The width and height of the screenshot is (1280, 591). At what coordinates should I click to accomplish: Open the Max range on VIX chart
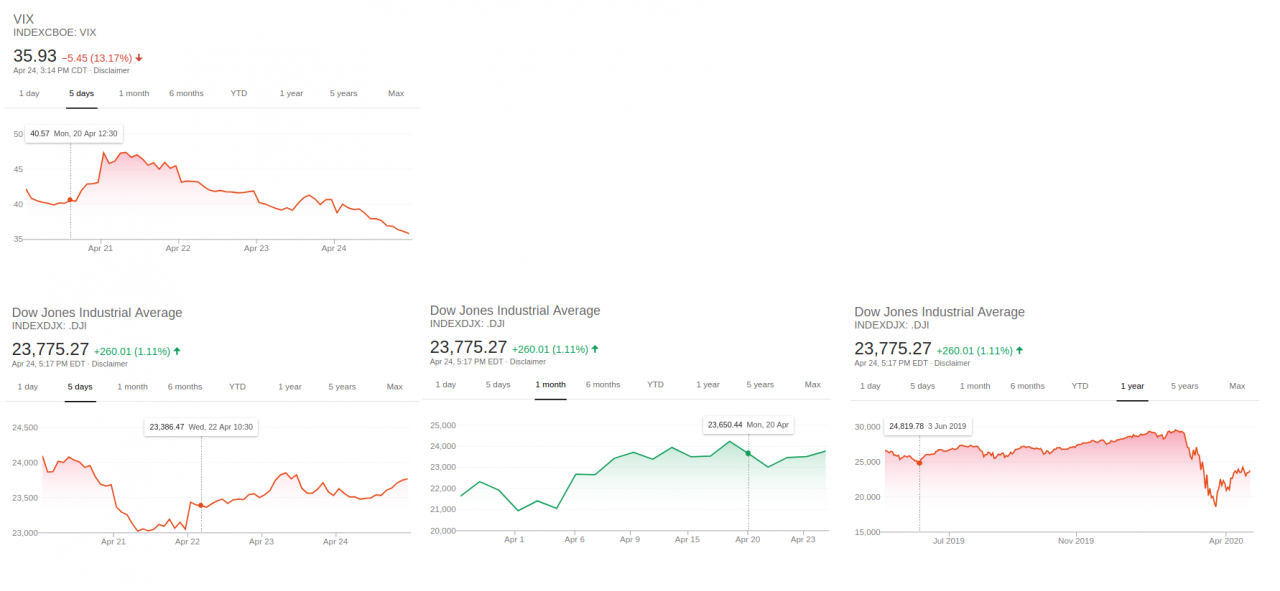click(x=396, y=93)
